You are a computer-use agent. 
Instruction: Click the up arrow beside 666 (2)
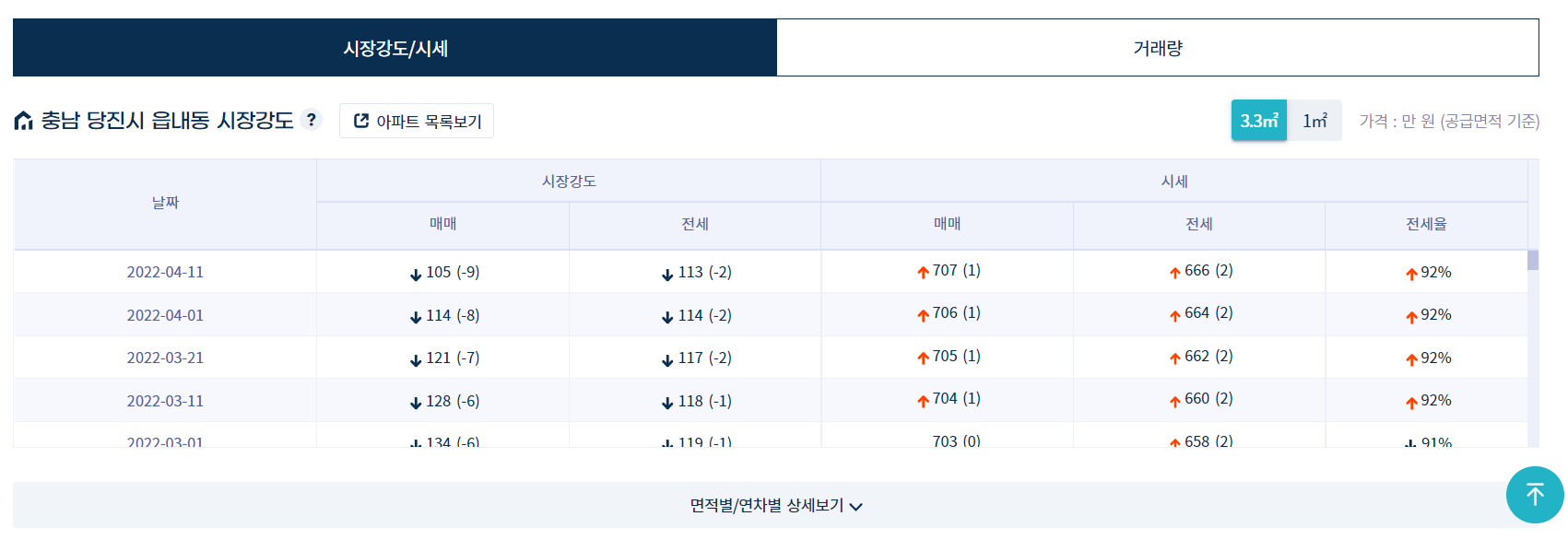coord(1174,272)
